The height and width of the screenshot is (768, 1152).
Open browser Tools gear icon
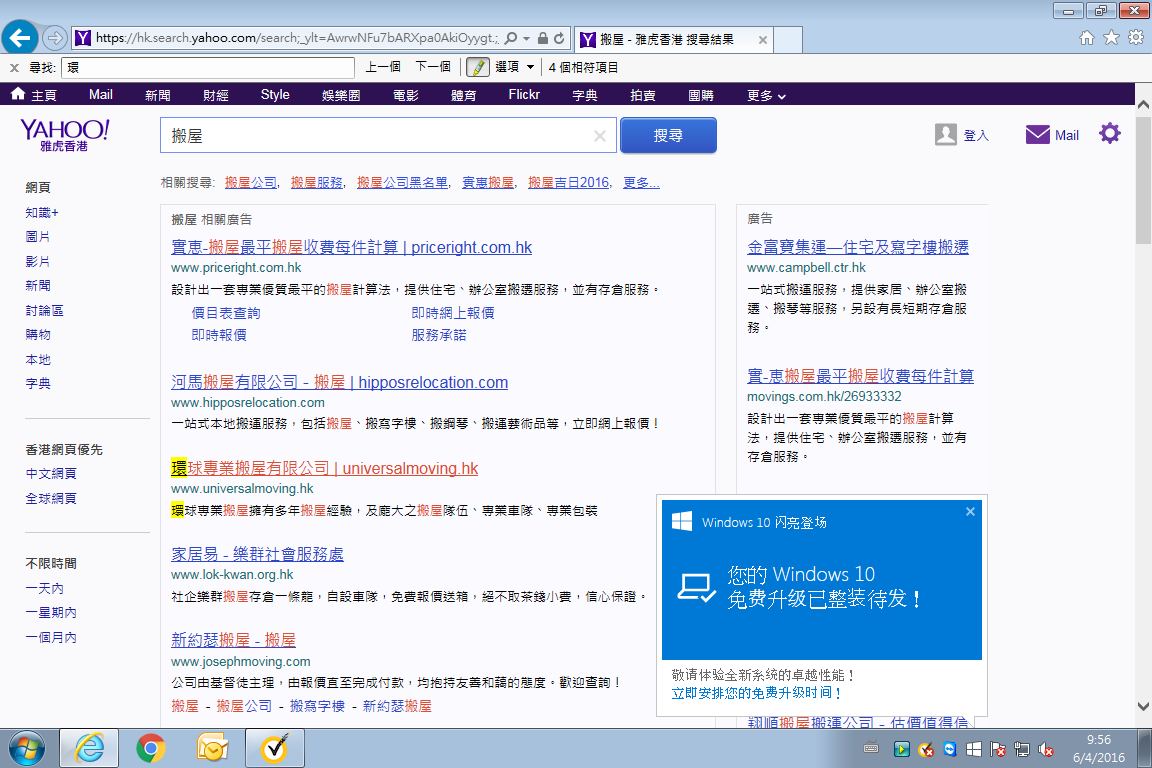[1136, 37]
